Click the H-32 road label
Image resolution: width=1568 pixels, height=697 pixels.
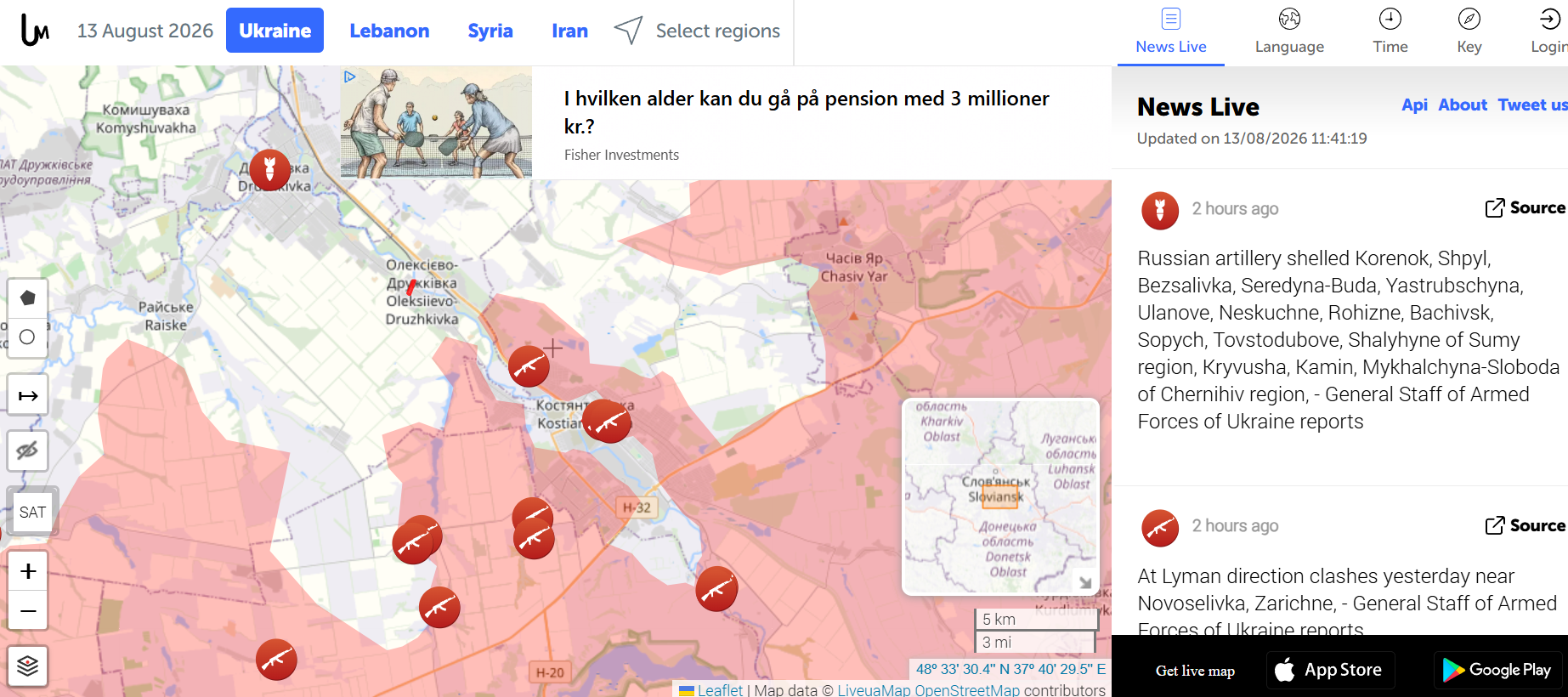637,507
